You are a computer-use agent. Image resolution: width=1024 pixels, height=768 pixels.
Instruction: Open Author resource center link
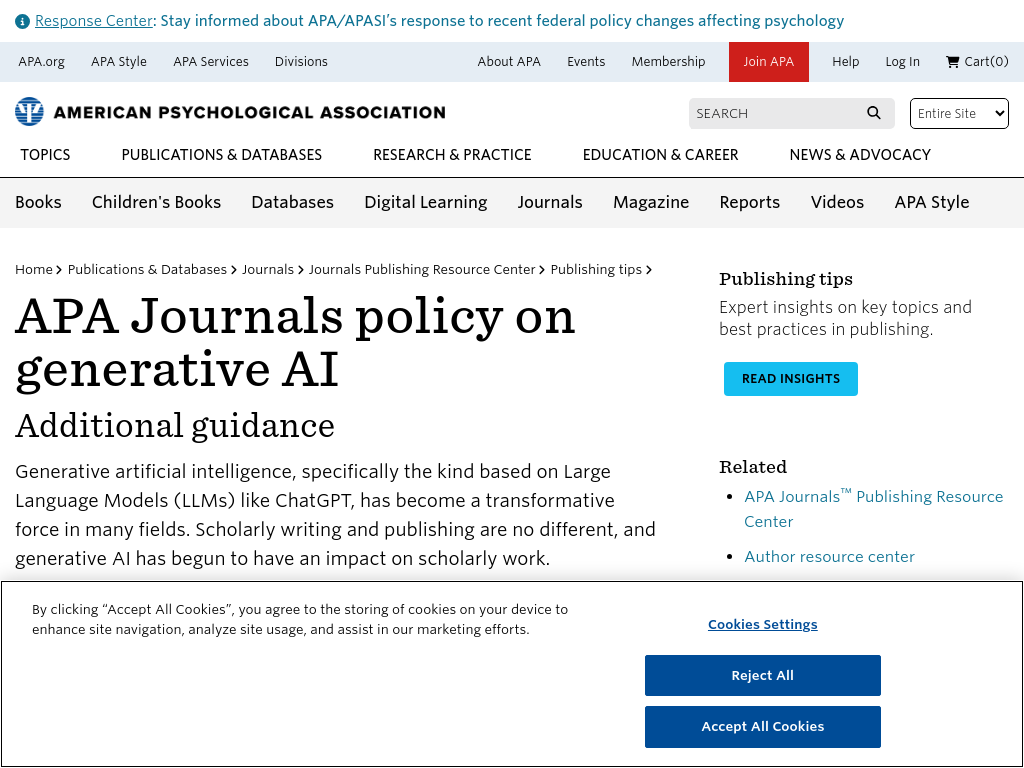[x=829, y=556]
